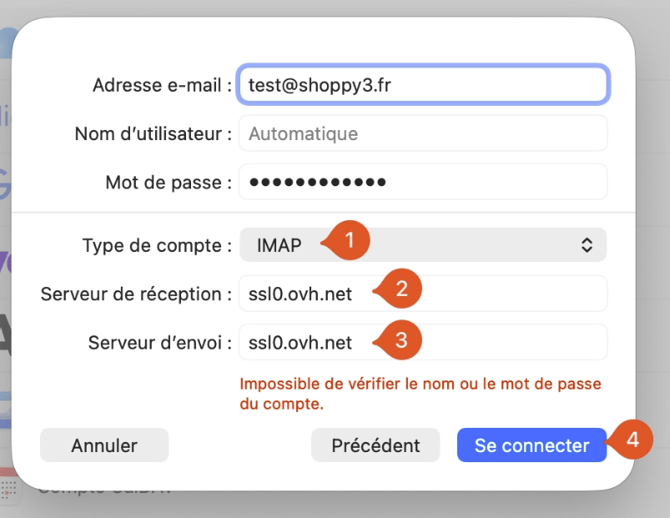This screenshot has height=518, width=670.
Task: Click the orange number 3 annotation badge
Action: pos(400,341)
